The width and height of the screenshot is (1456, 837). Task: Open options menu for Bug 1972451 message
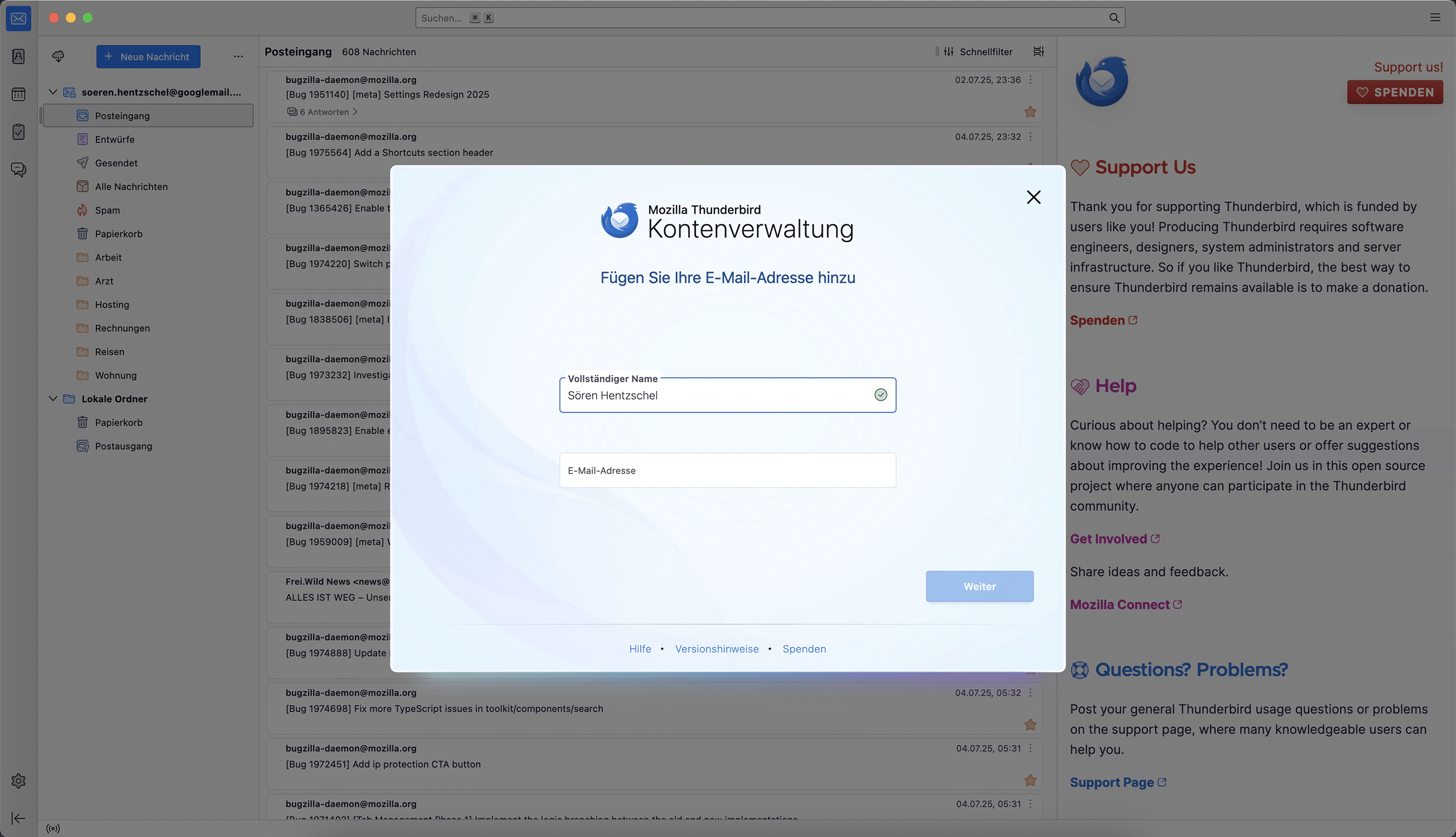[x=1030, y=748]
